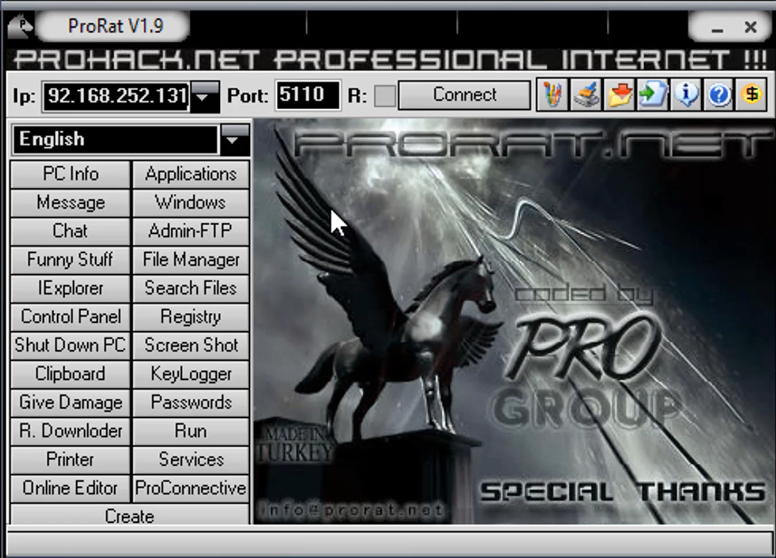The image size is (776, 558).
Task: Click the envelope with red arrow icon
Action: 620,94
